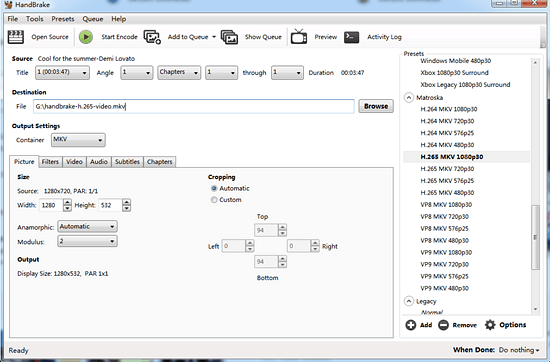Click the Left crop stepper
This screenshot has height=362, width=550.
[249, 246]
